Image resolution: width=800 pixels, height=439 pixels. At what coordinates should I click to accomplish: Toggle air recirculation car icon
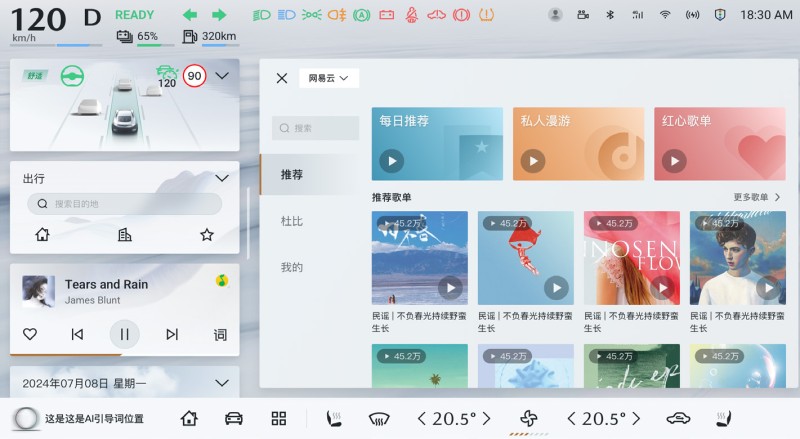click(678, 419)
